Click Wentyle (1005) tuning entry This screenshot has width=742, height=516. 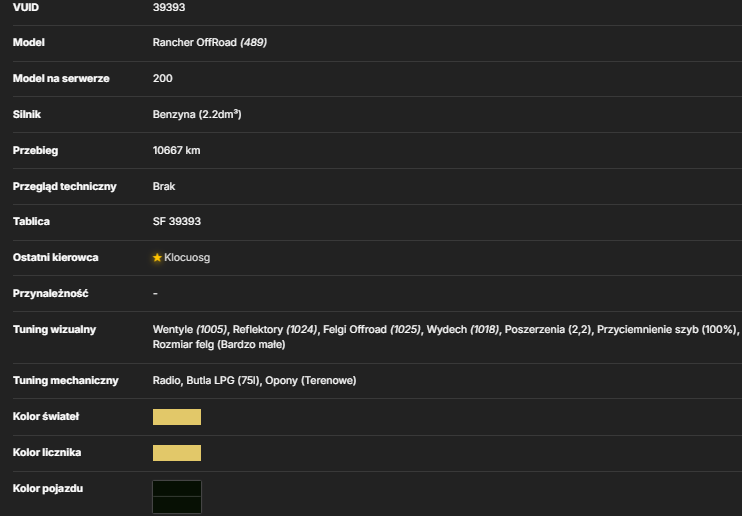[189, 329]
